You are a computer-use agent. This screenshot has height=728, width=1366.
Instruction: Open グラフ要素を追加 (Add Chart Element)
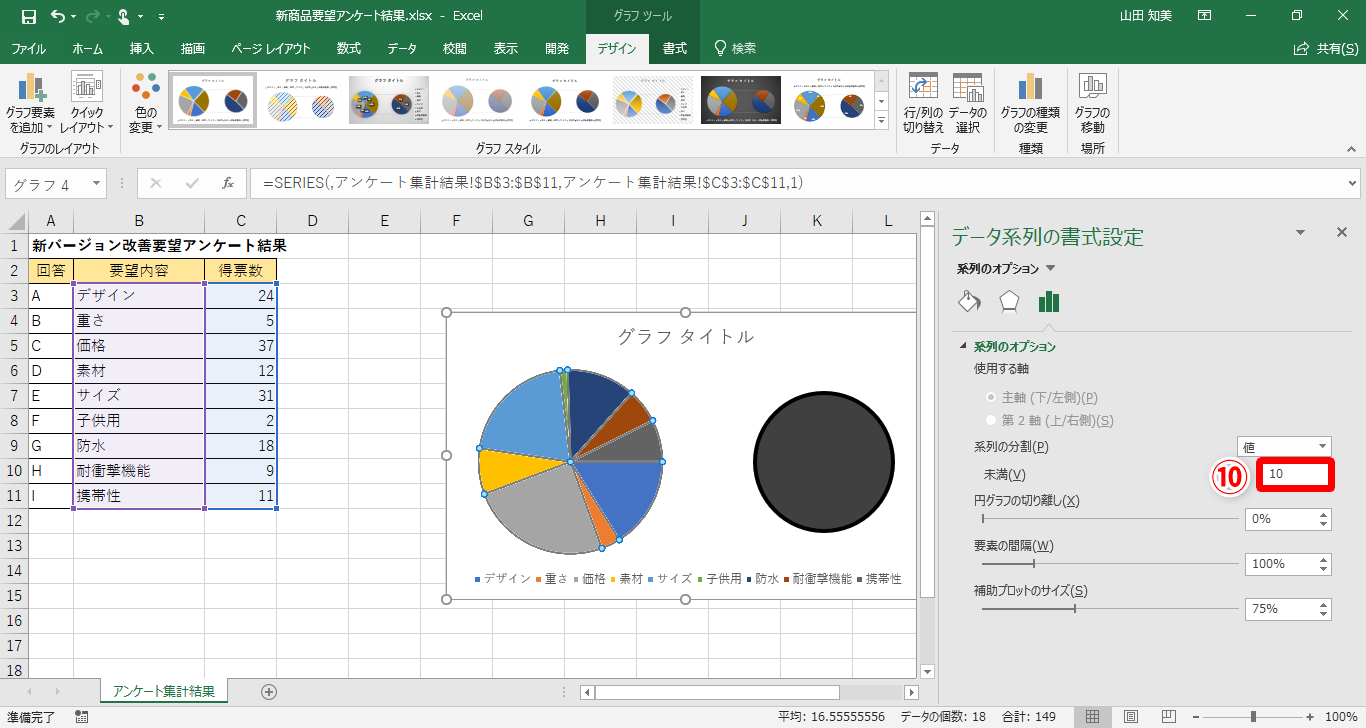[30, 104]
